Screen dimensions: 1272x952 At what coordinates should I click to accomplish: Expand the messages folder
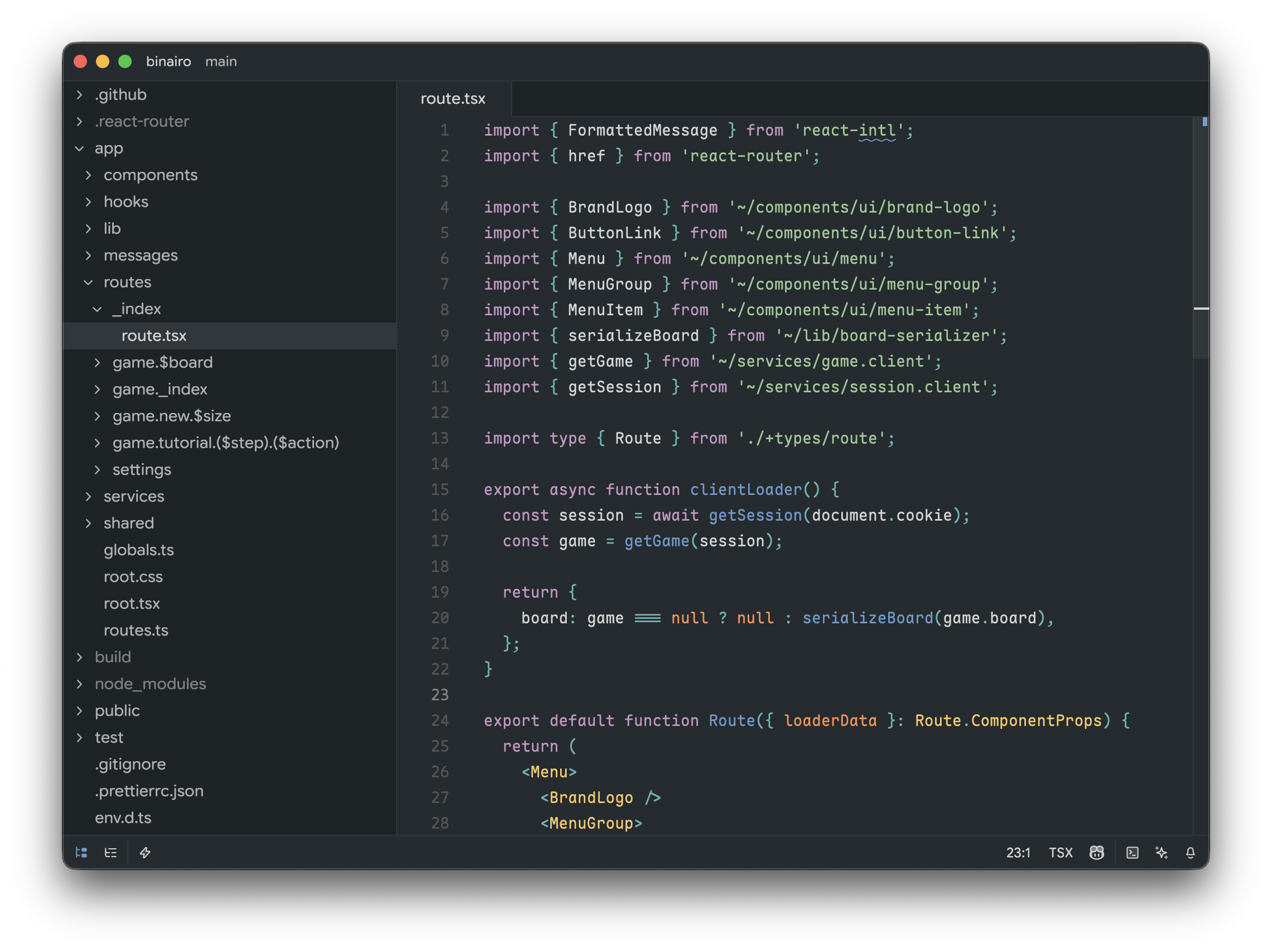coord(230,256)
